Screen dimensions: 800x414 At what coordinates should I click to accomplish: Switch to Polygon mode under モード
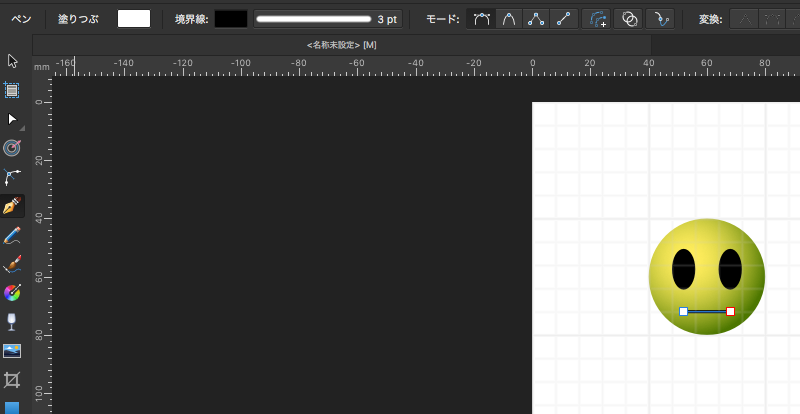pos(536,19)
